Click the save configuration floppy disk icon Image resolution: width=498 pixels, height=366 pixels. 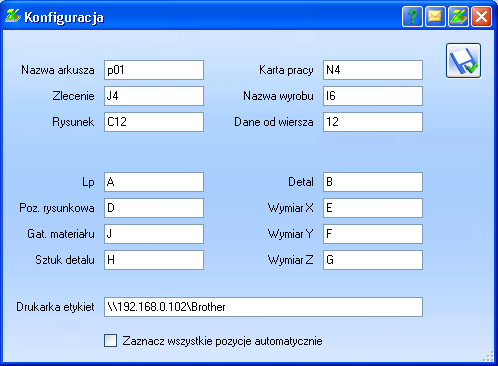pyautogui.click(x=463, y=61)
